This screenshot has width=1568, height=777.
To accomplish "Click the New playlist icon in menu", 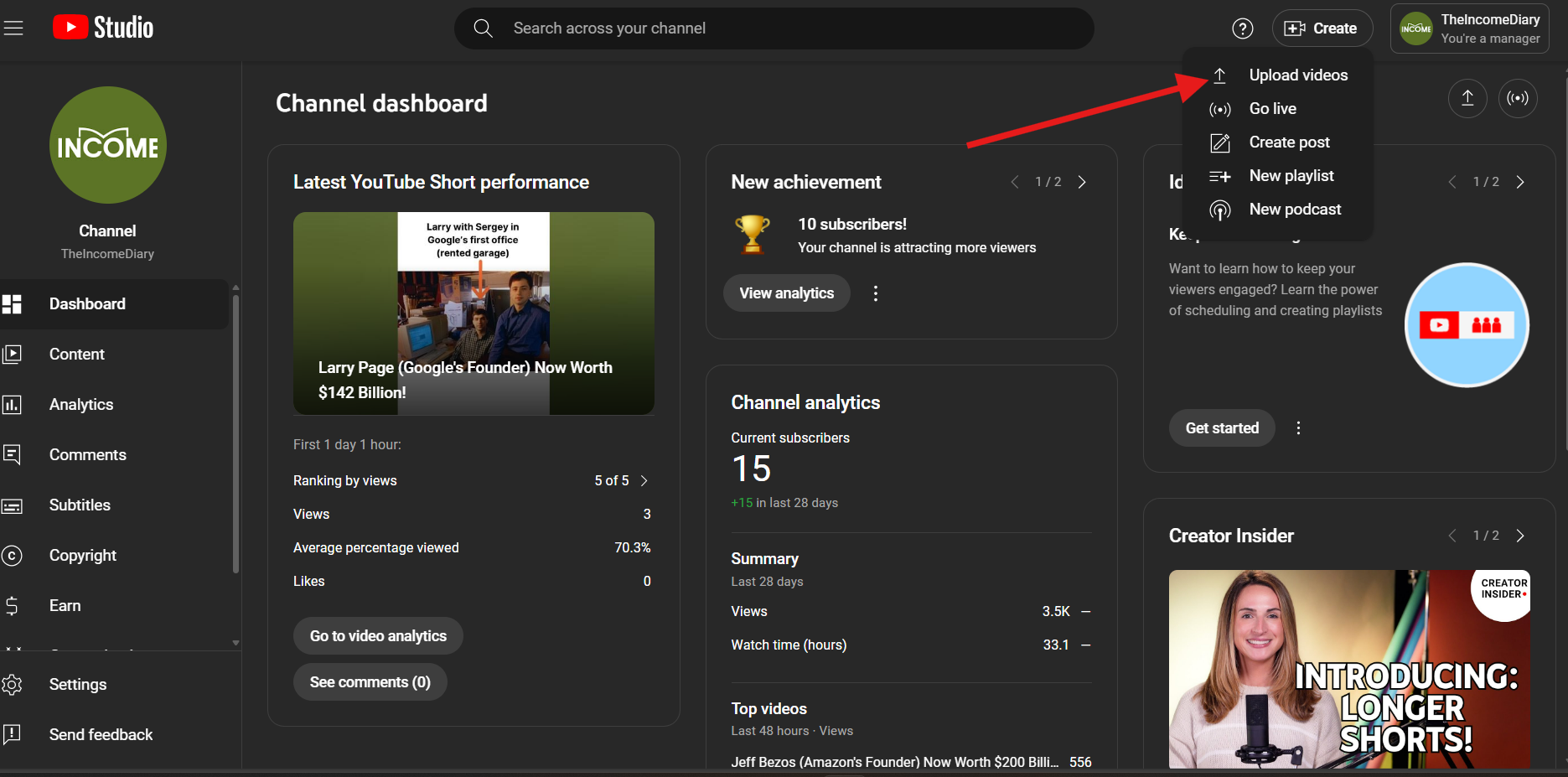I will (1220, 176).
